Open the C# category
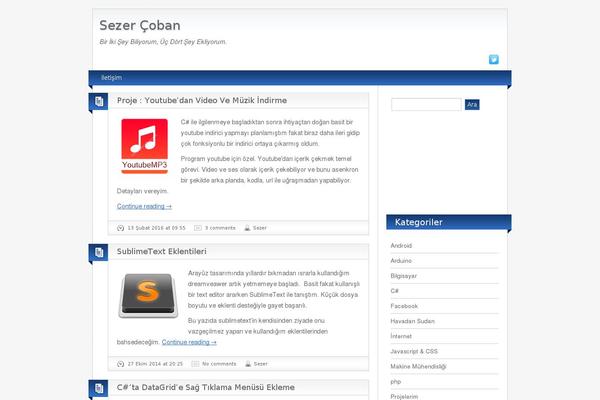 click(395, 291)
